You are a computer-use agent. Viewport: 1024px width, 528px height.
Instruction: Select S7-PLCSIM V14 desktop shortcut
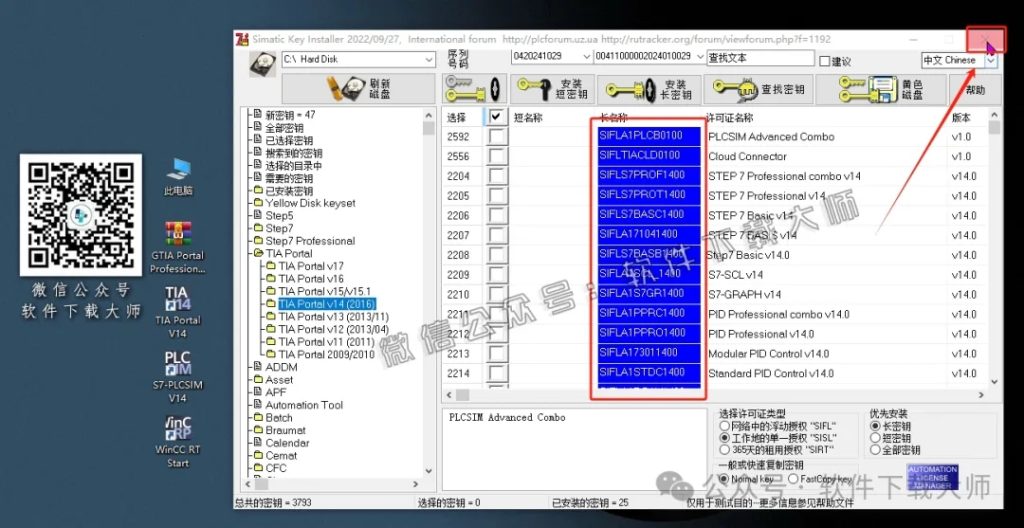(178, 377)
